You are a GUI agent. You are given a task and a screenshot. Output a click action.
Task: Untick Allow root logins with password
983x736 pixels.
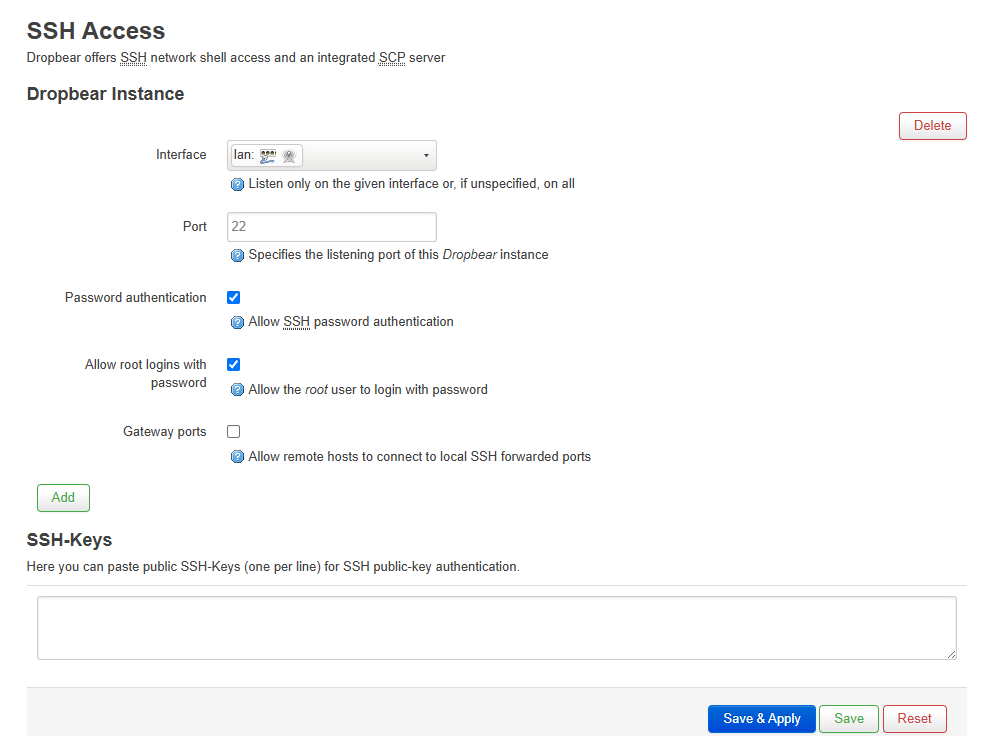233,364
